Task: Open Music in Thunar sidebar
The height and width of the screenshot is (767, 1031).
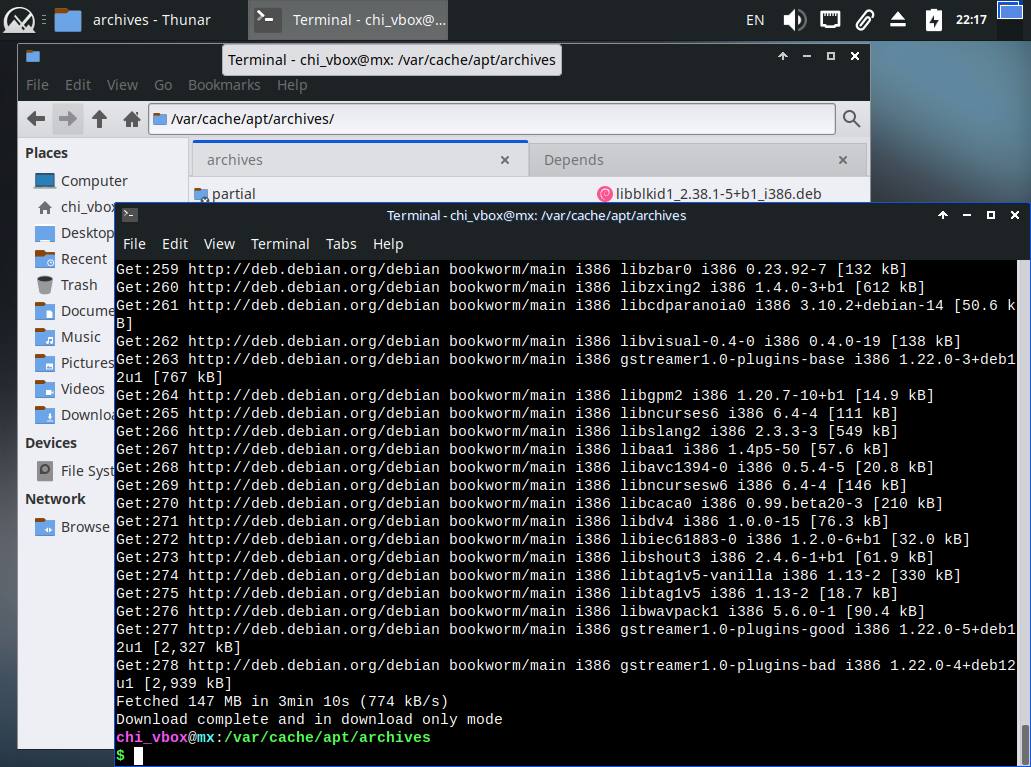Action: pos(68,337)
